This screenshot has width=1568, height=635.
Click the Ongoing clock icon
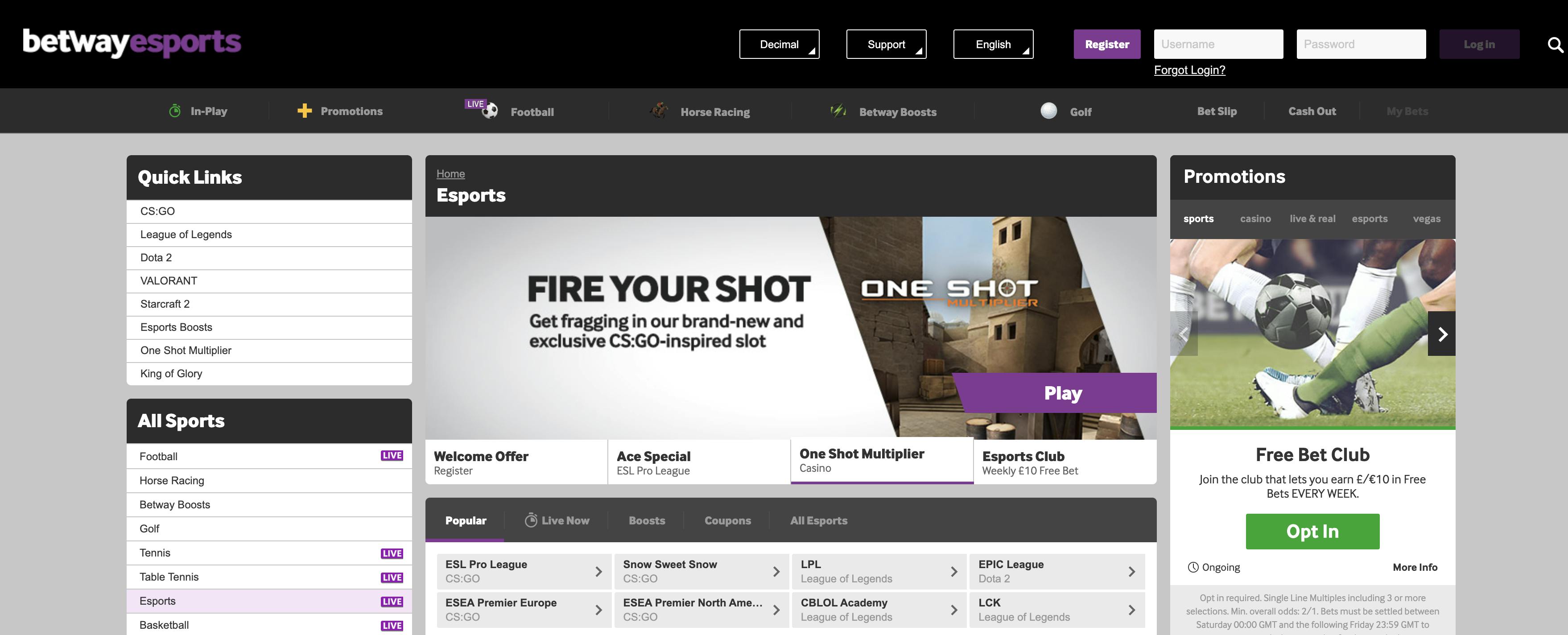[1193, 567]
